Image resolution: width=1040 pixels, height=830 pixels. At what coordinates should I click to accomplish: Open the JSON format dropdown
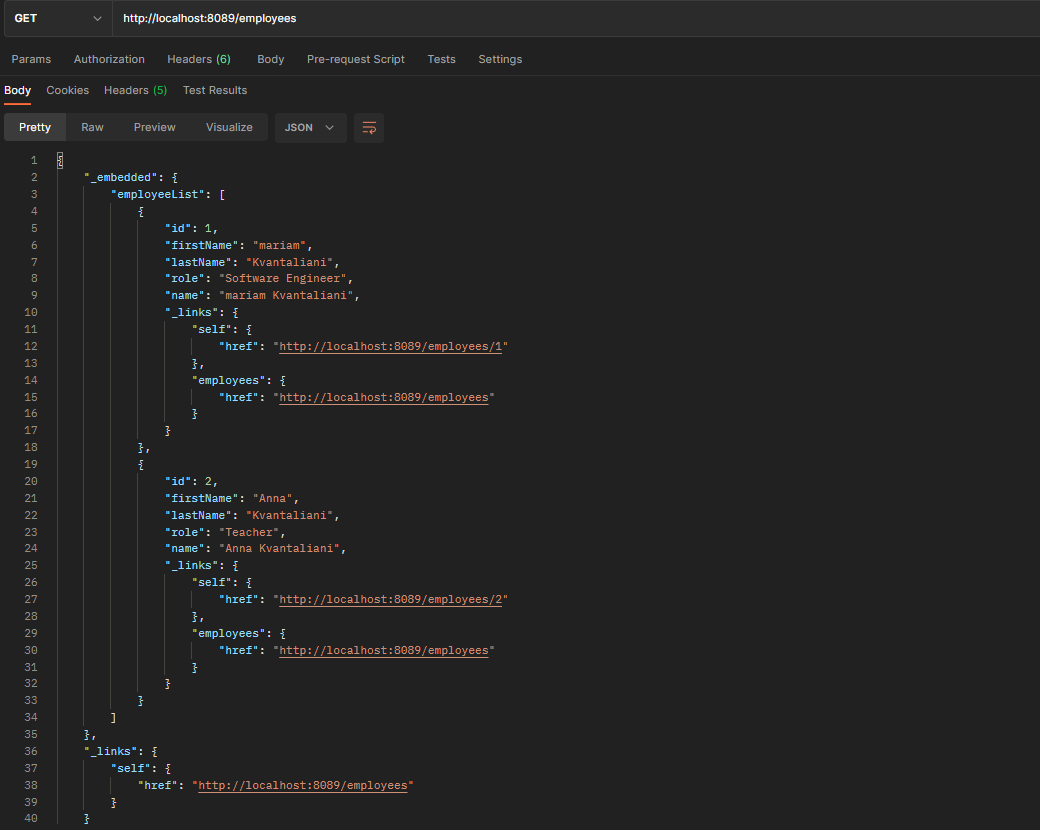310,127
